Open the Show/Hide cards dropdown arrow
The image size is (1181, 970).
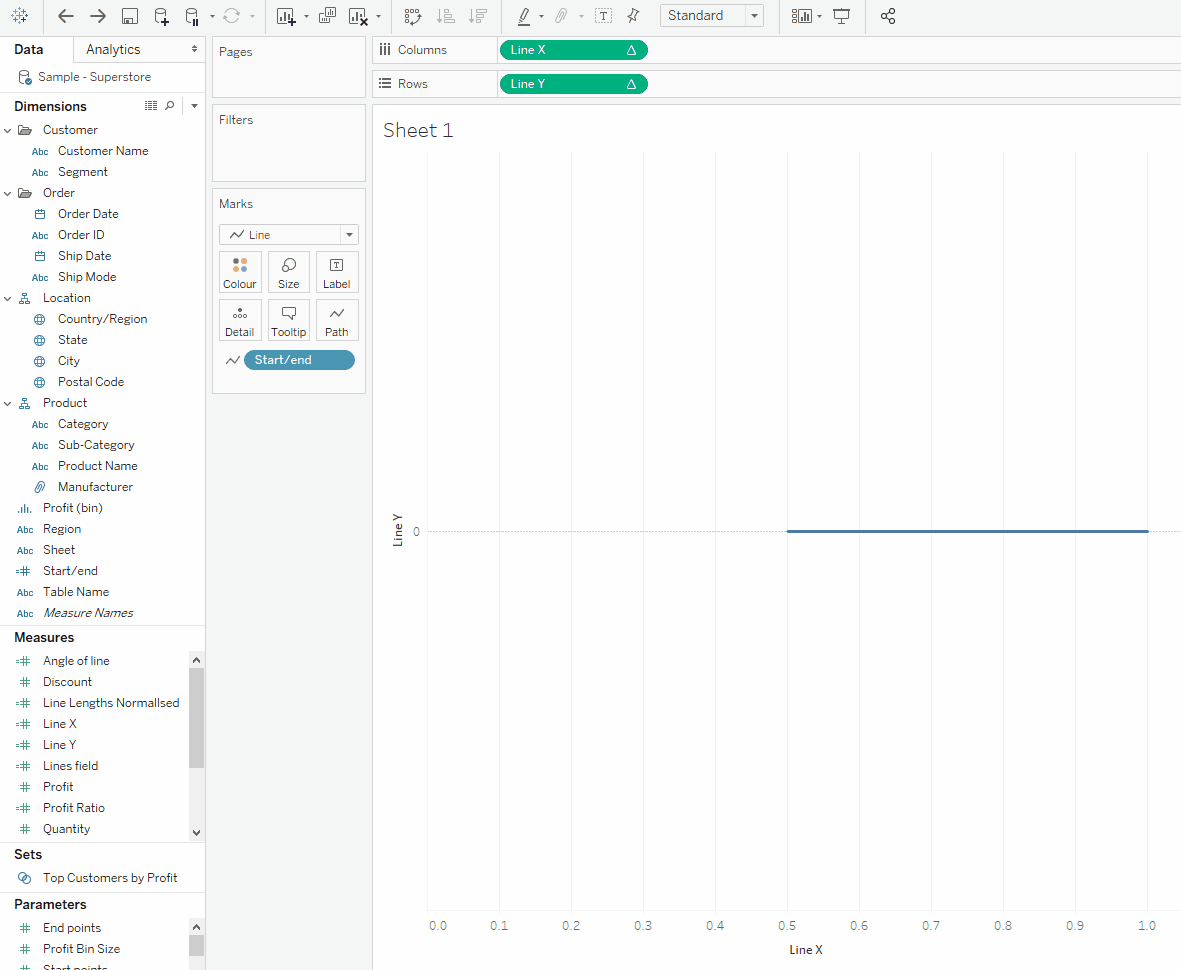819,17
